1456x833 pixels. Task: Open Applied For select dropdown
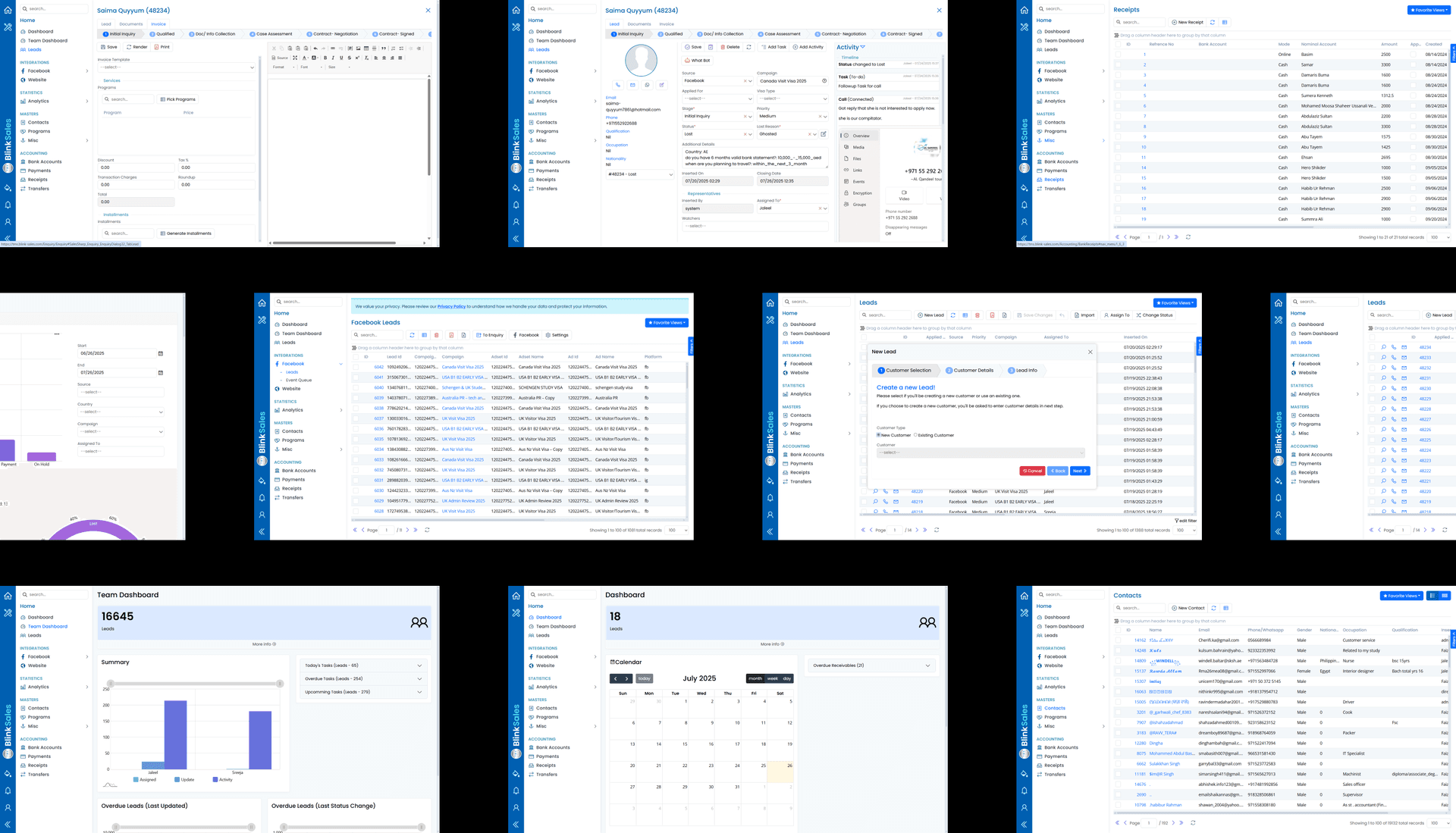tap(717, 99)
